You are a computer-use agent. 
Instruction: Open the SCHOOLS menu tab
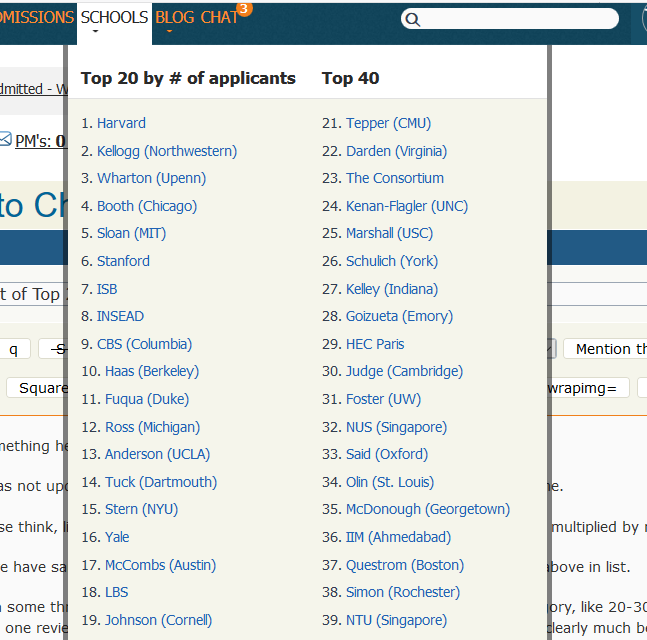114,23
